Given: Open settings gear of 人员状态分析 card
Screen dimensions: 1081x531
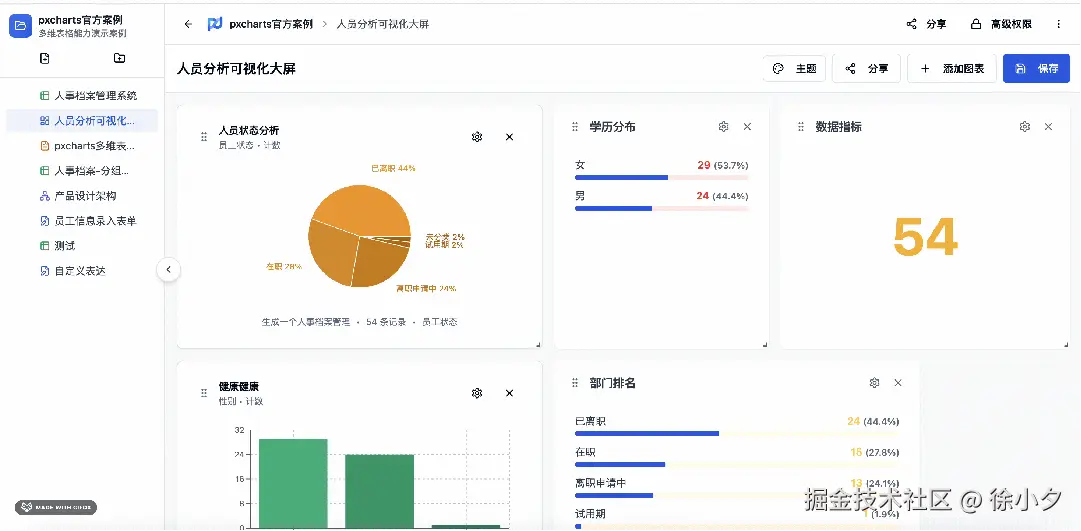Looking at the screenshot, I should [x=476, y=137].
